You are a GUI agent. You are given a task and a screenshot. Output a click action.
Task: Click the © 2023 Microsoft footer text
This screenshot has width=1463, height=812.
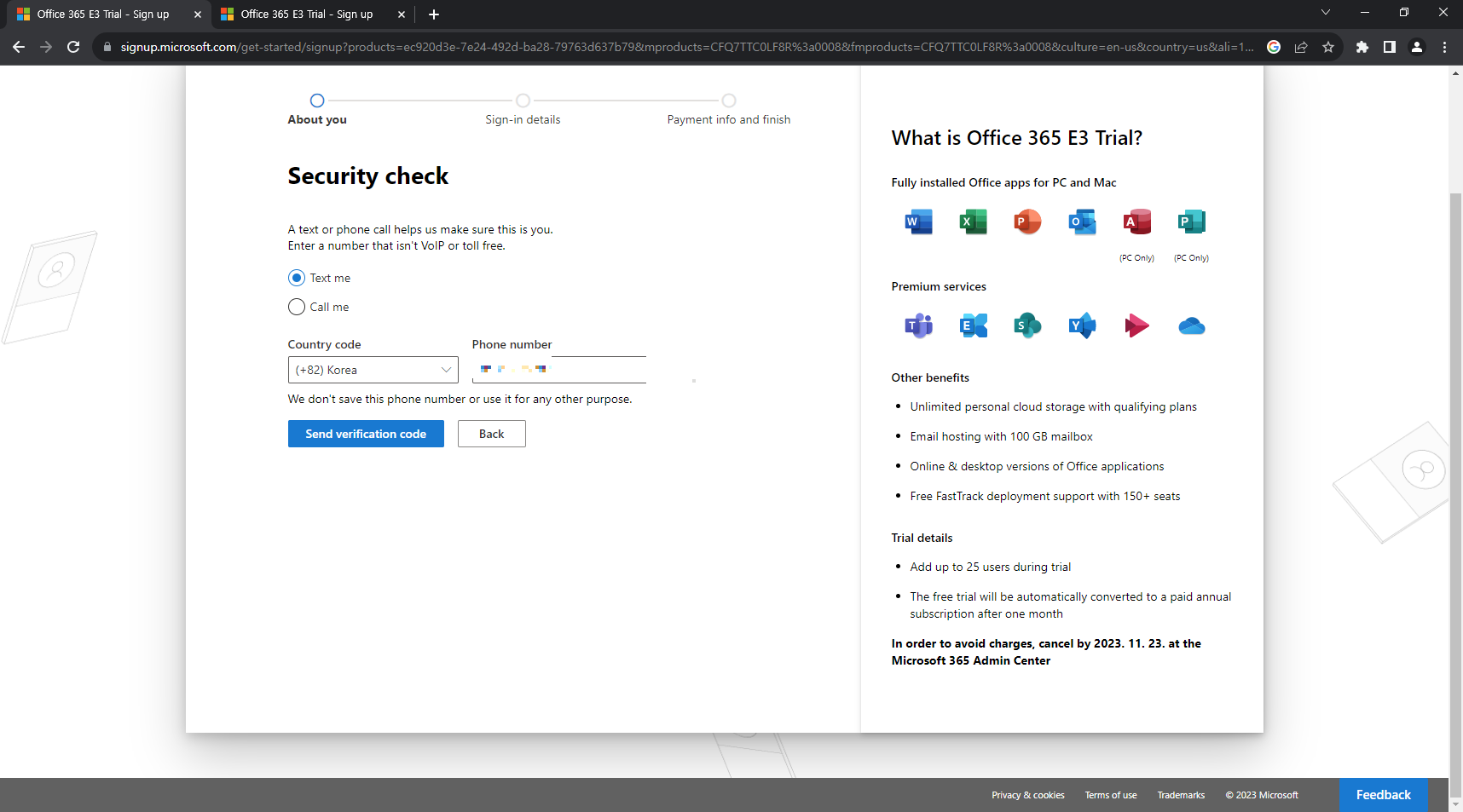point(1262,795)
